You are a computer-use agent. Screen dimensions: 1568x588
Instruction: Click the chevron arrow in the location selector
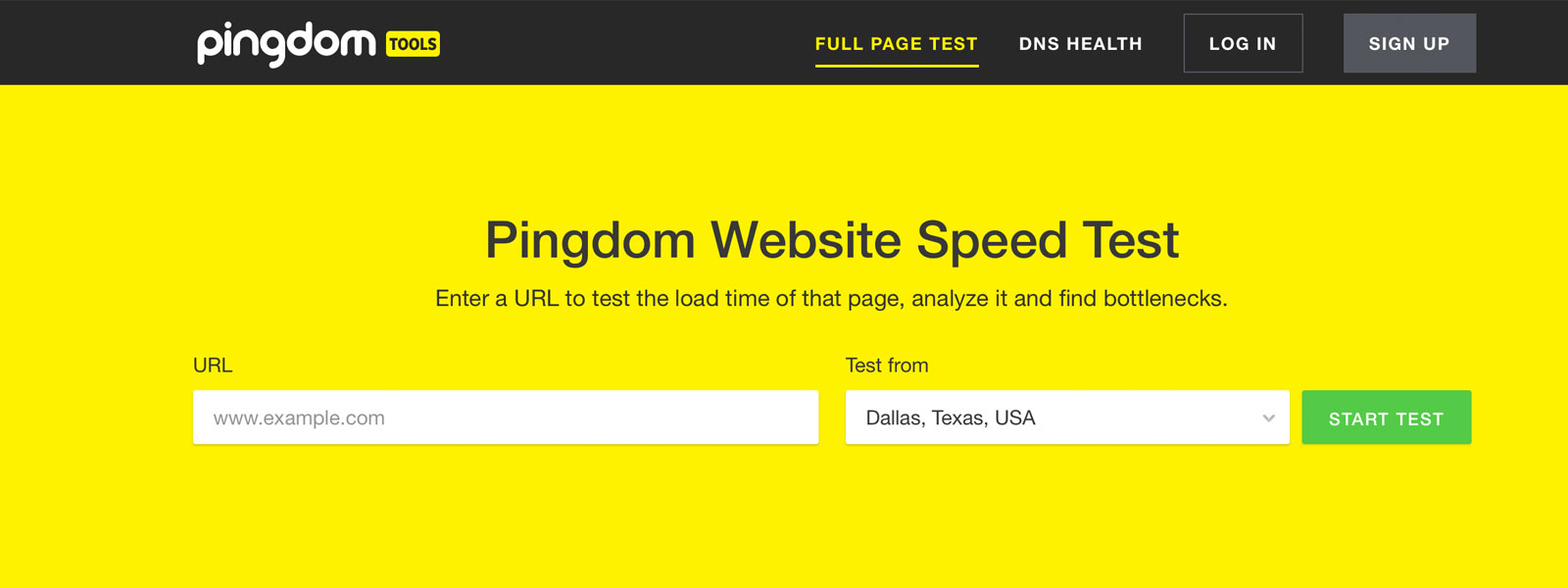tap(1268, 418)
